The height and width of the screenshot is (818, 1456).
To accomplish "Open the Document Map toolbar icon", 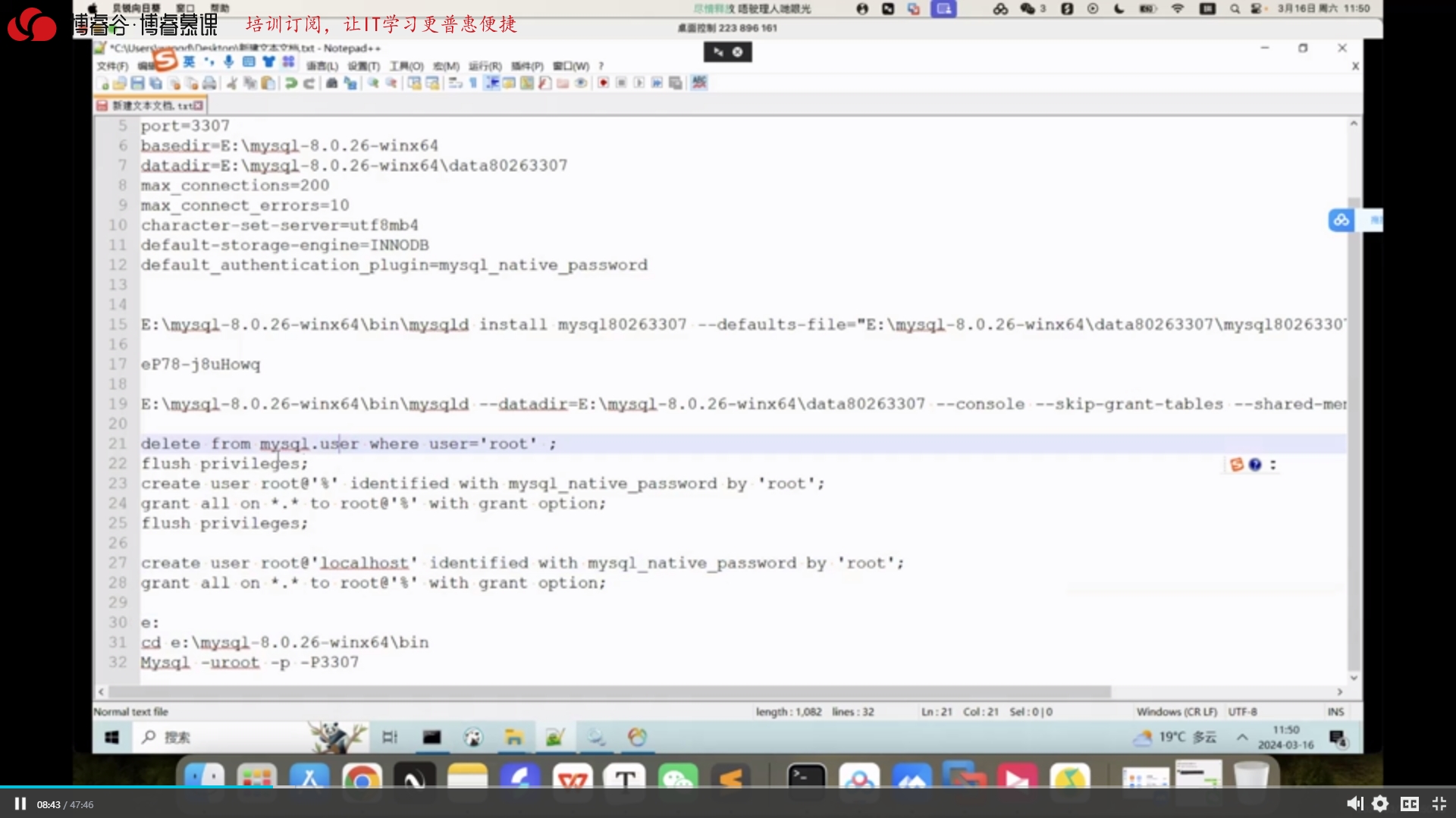I will 526,83.
